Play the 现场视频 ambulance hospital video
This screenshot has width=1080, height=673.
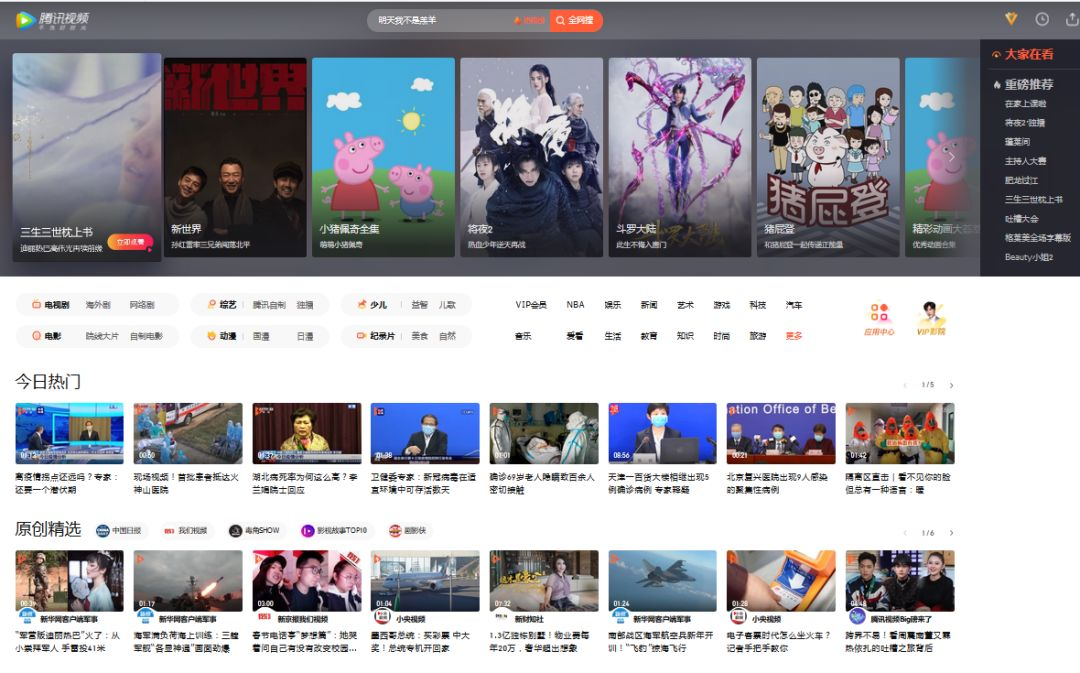[187, 433]
